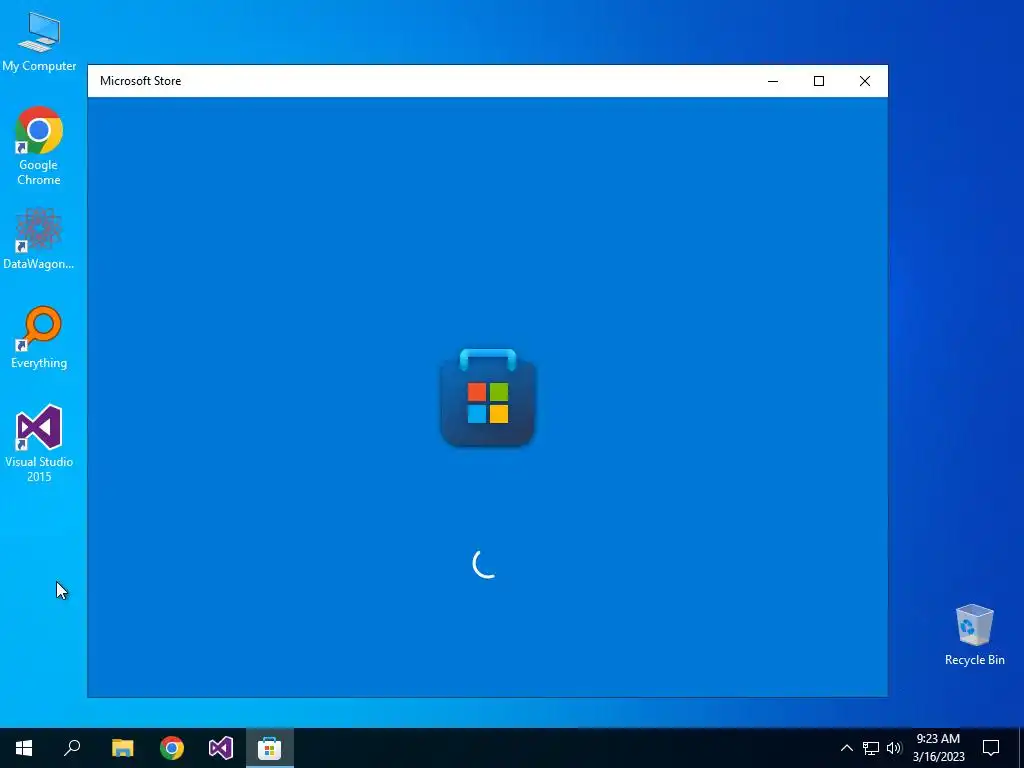Switch to Visual Studio taskbar icon
This screenshot has height=768, width=1024.
pyautogui.click(x=221, y=748)
